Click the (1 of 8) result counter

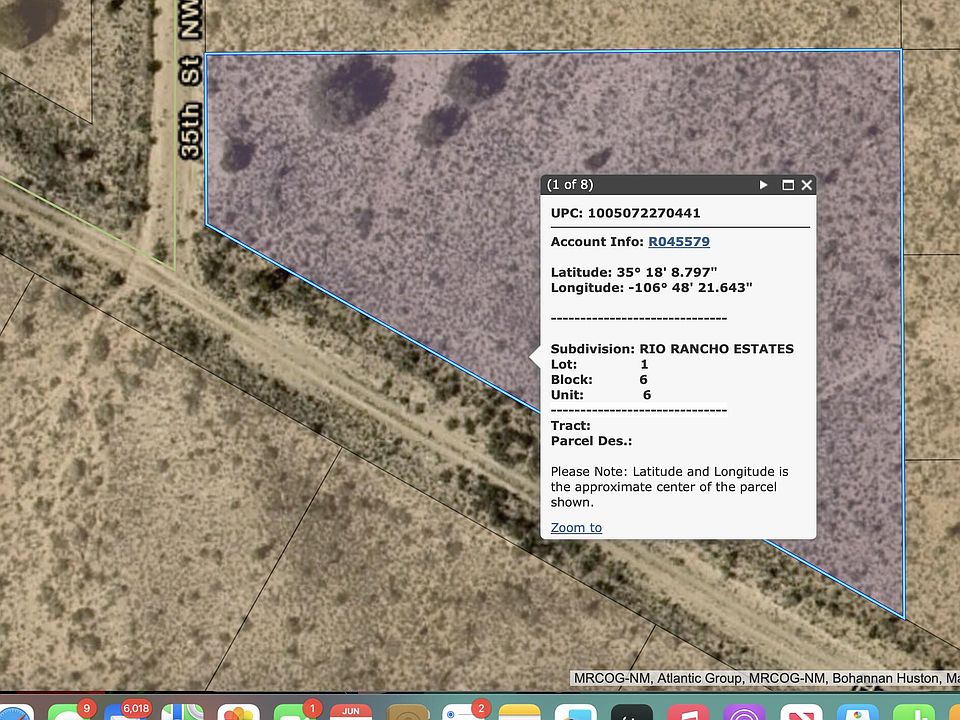570,185
